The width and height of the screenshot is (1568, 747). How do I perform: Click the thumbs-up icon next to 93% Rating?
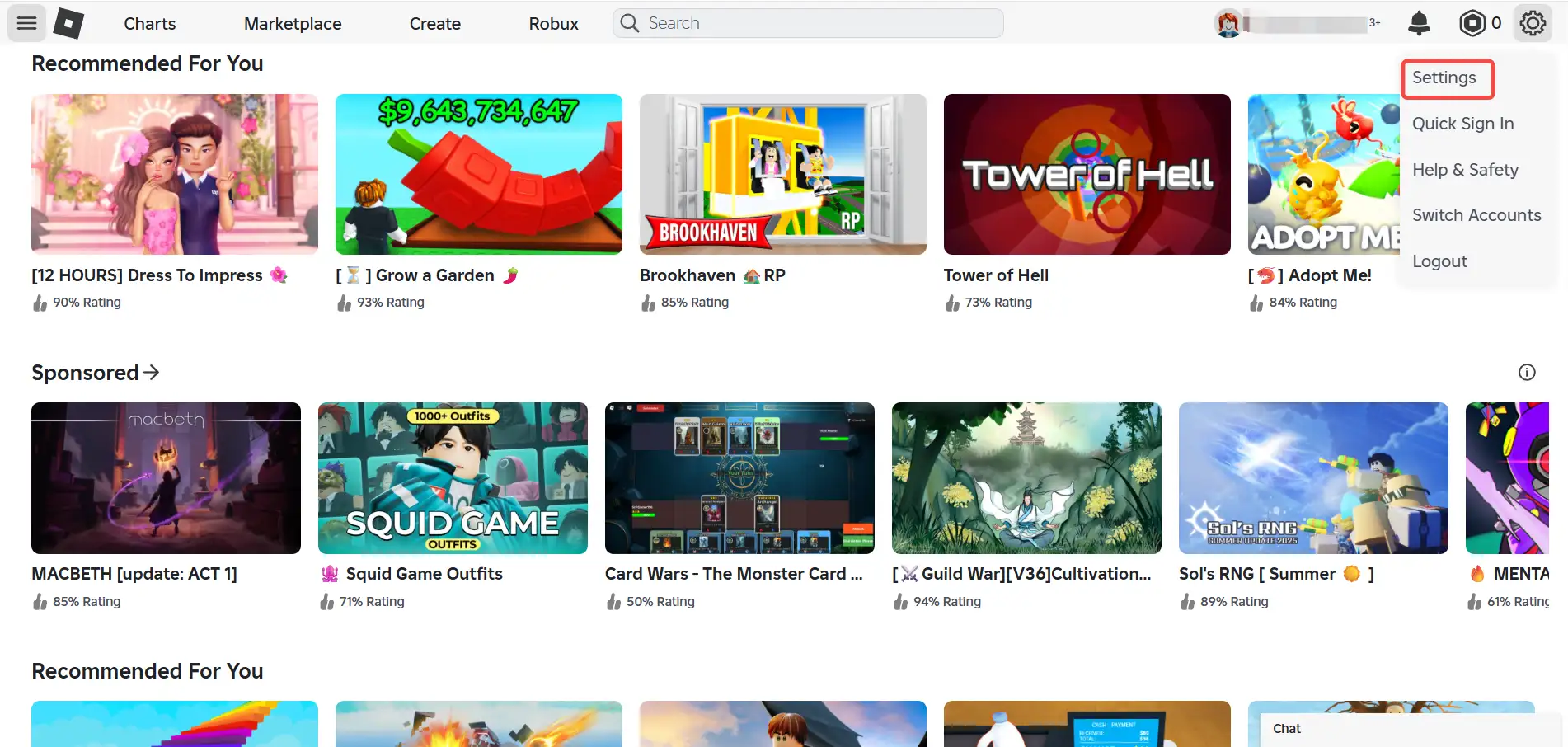(344, 303)
